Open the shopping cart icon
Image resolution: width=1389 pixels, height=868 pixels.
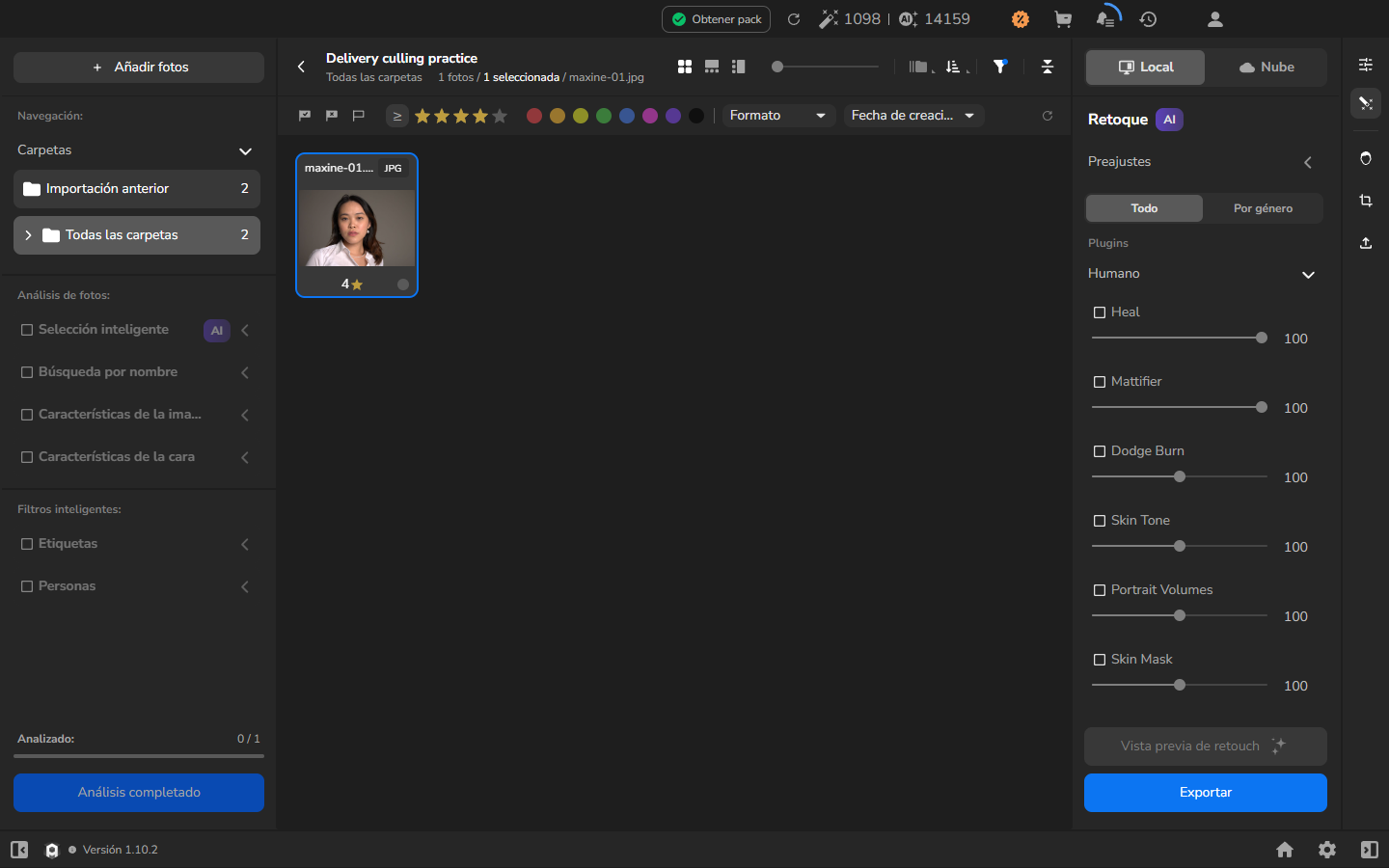1063,19
